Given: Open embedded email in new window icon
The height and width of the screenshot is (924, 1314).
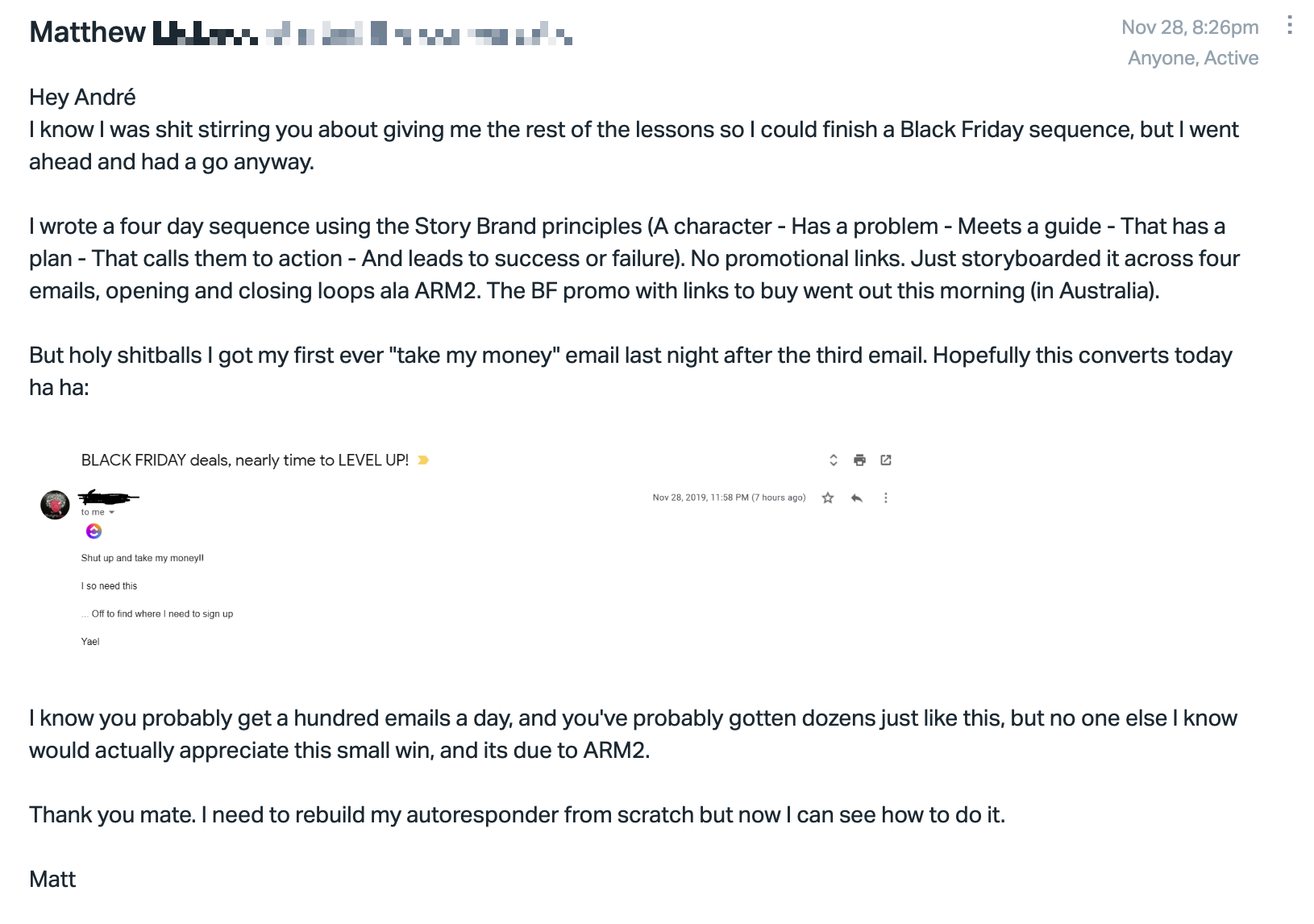Looking at the screenshot, I should click(x=886, y=460).
